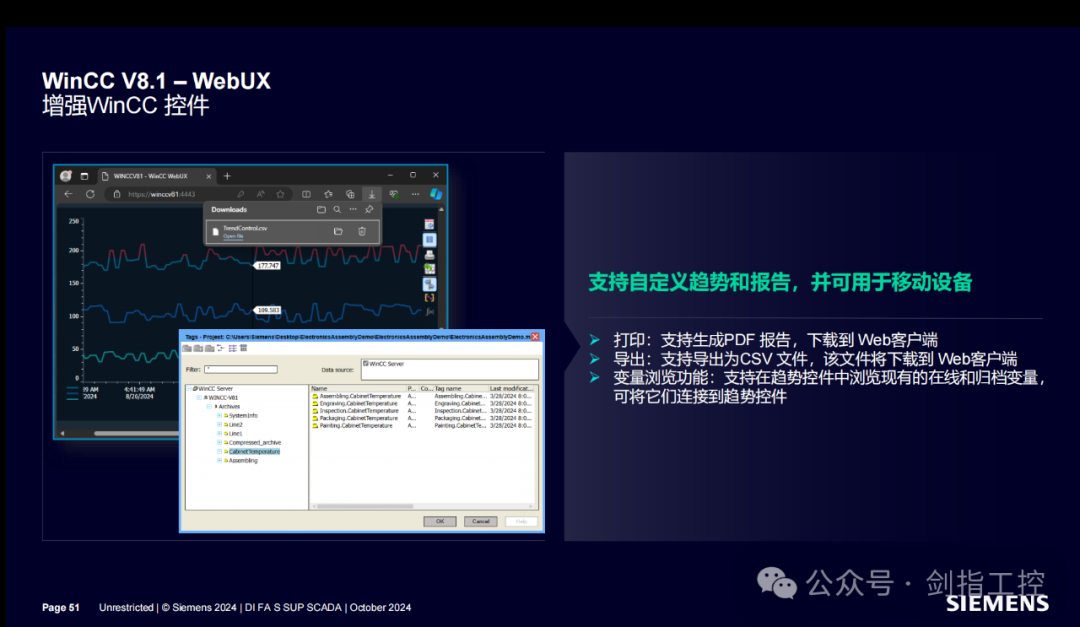Viewport: 1080px width, 627px height.
Task: Click inside the Filter input field
Action: [x=241, y=370]
